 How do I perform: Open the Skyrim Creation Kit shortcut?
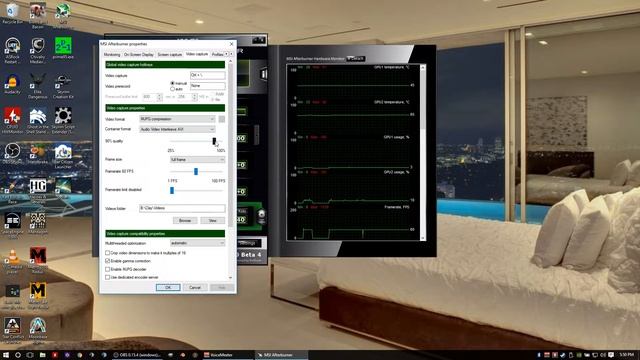tap(63, 87)
